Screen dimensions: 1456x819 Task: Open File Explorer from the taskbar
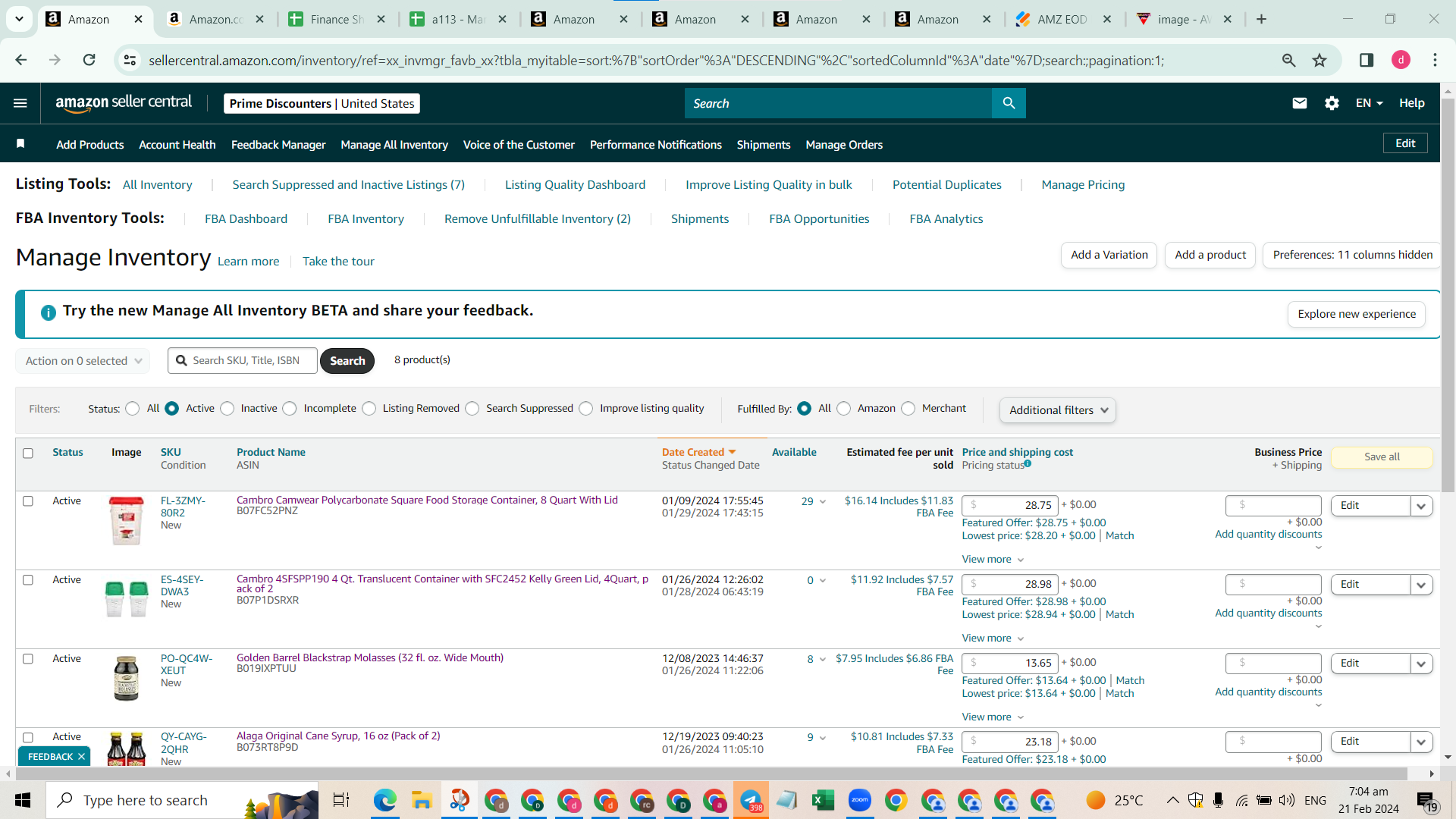(421, 800)
